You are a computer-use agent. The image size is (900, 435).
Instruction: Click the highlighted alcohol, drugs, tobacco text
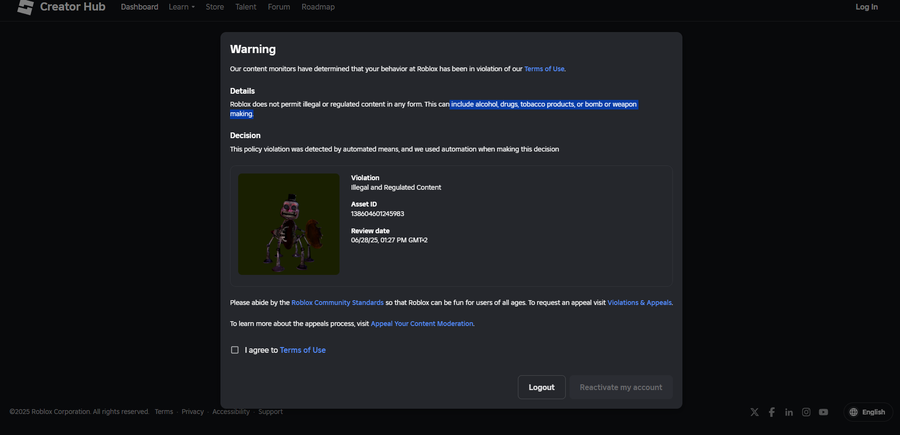coord(544,104)
